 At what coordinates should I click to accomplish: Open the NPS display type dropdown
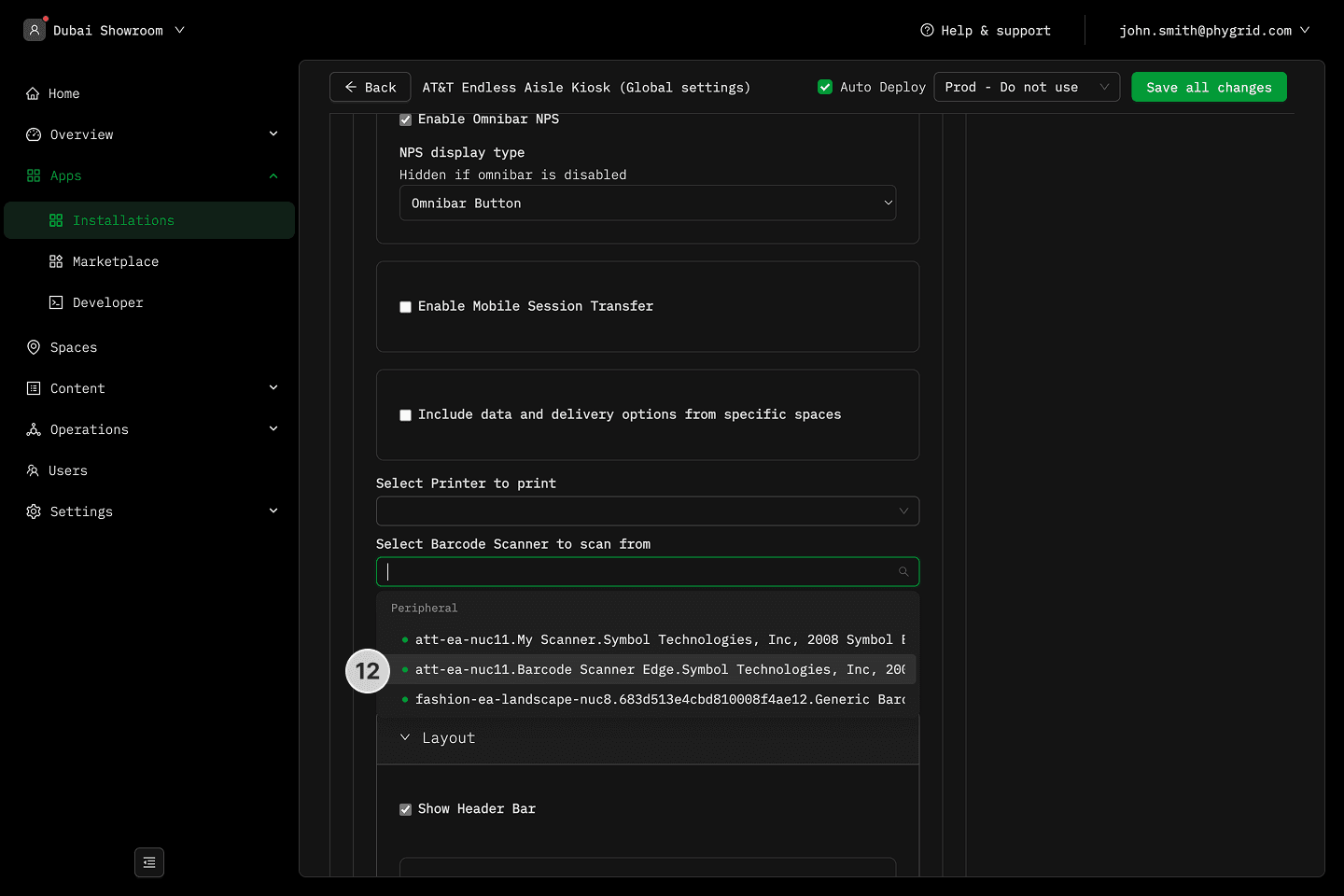click(x=647, y=203)
